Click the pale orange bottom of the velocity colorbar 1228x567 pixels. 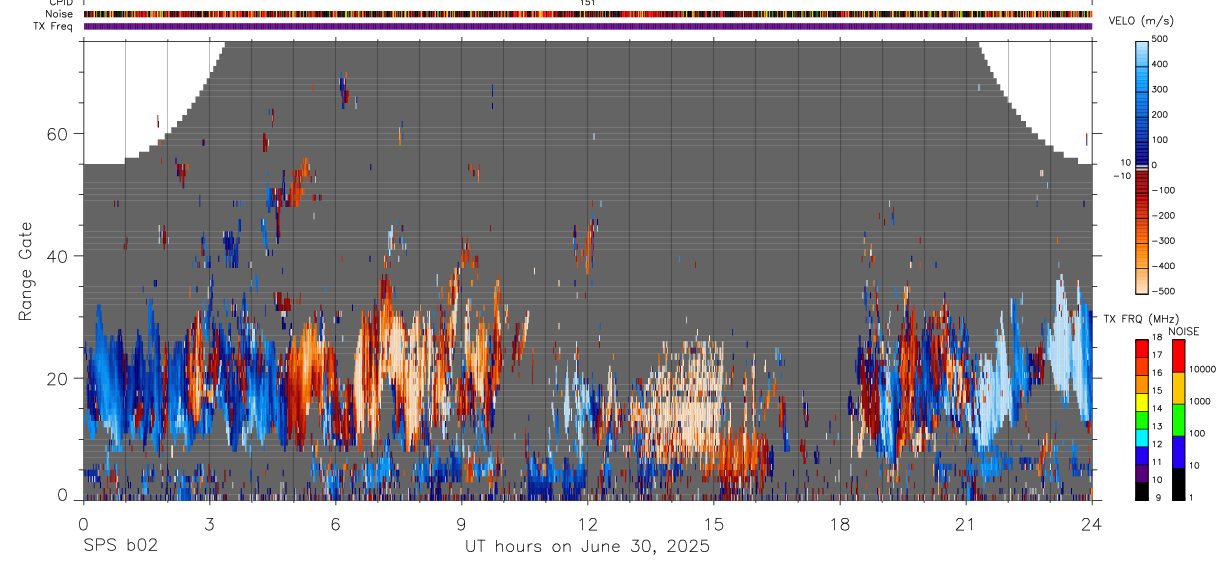[1143, 282]
